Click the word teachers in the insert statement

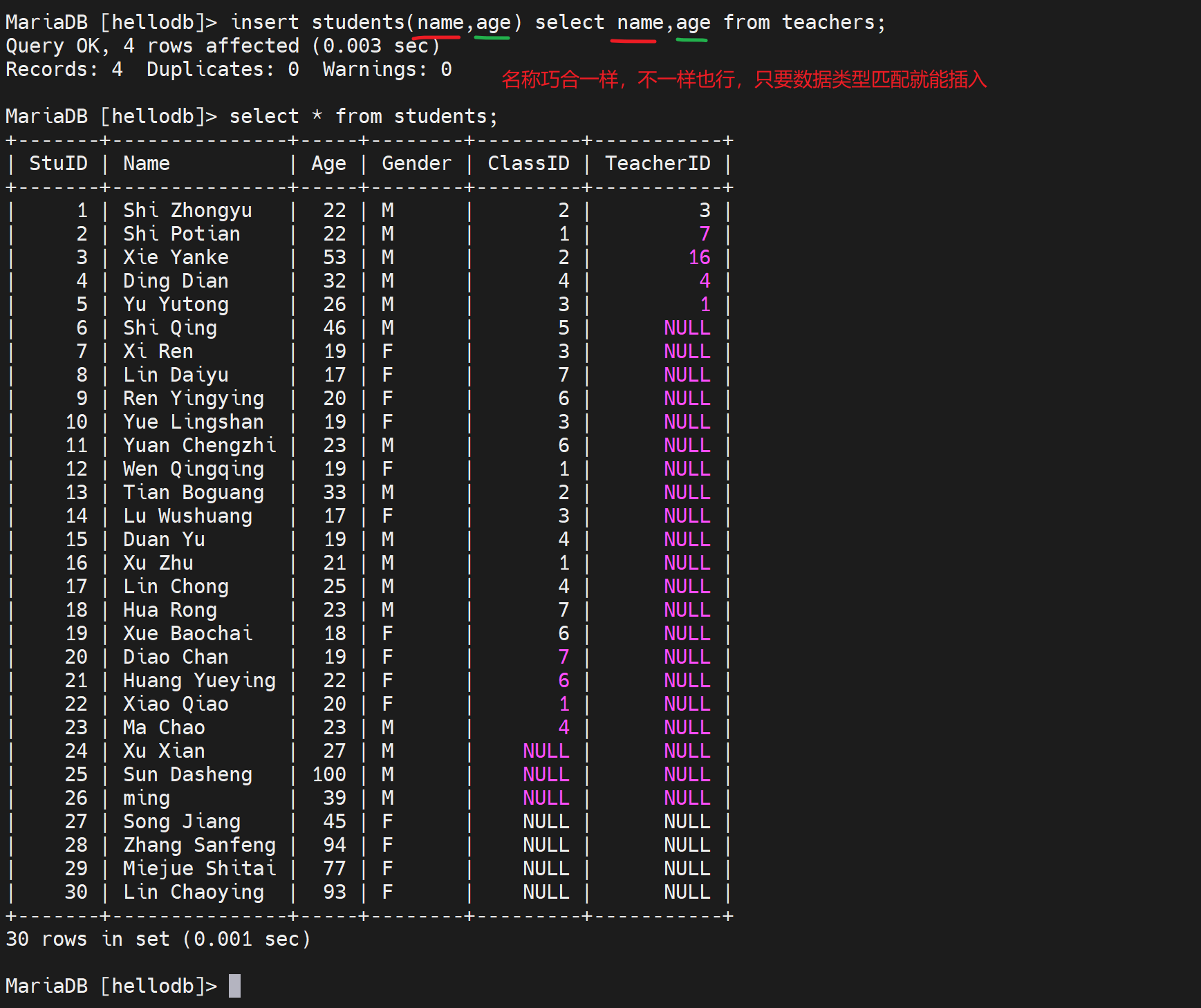pyautogui.click(x=828, y=22)
